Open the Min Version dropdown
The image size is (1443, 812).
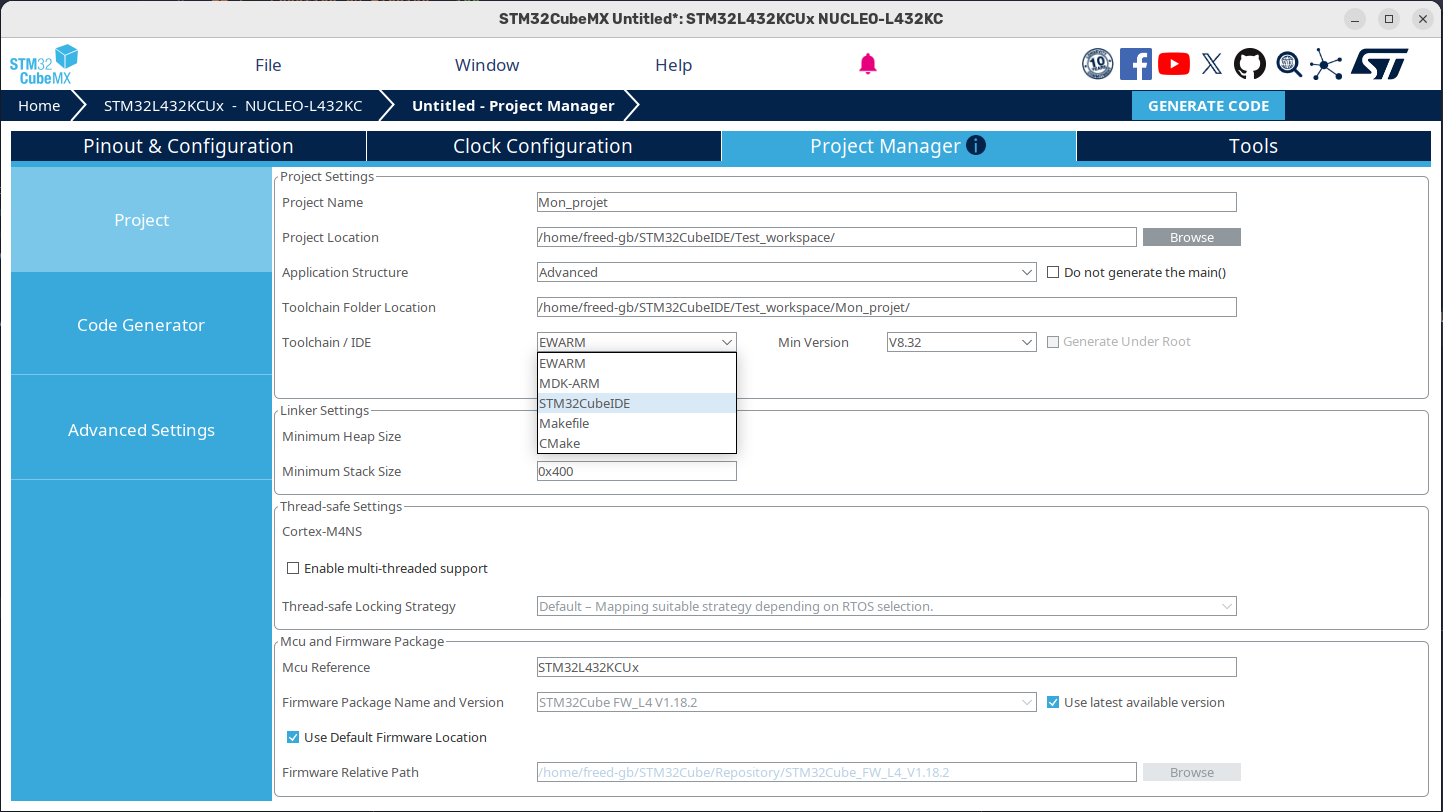click(x=962, y=342)
